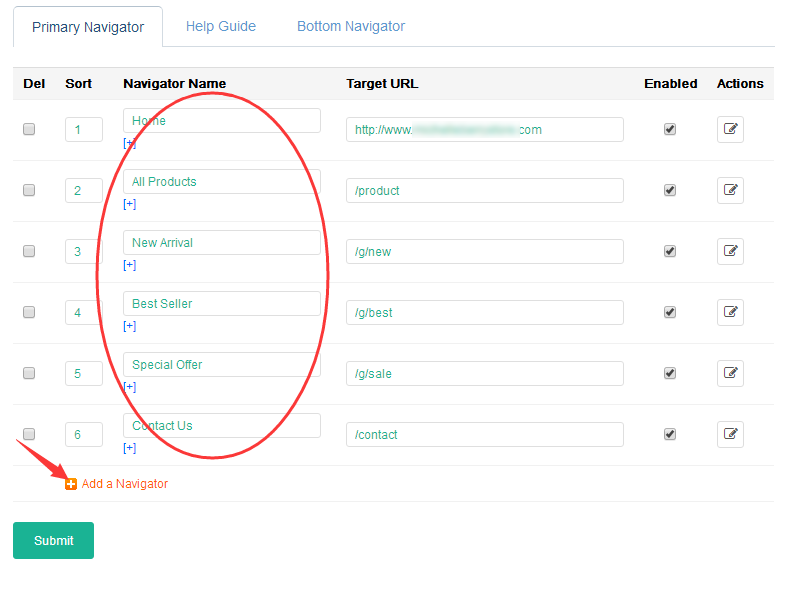Mark Contact Us row for deletion

point(29,434)
